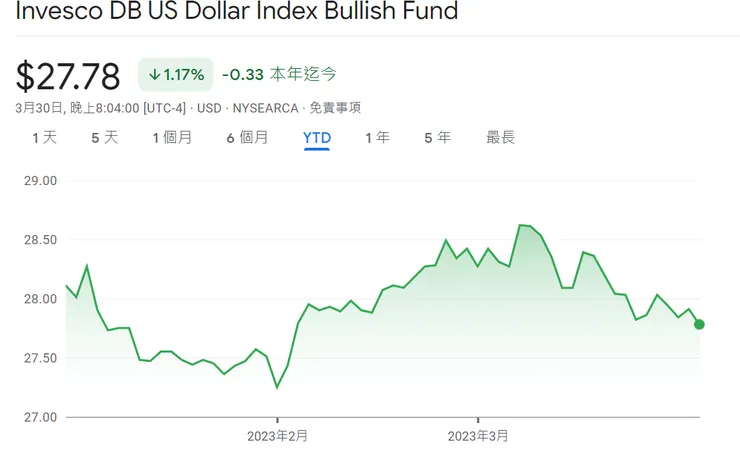Click the Invesco DB US Dollar Index title
The image size is (740, 456).
click(x=236, y=13)
